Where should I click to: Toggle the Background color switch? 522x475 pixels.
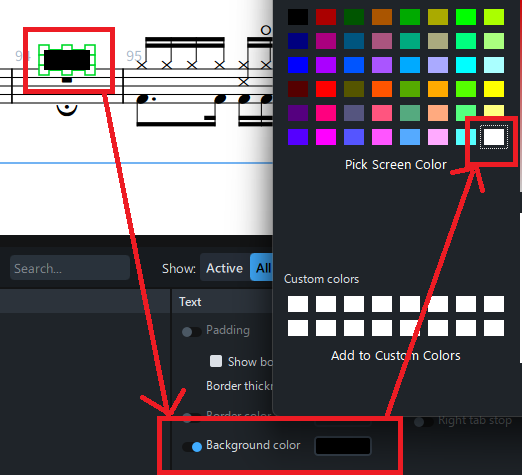click(192, 447)
